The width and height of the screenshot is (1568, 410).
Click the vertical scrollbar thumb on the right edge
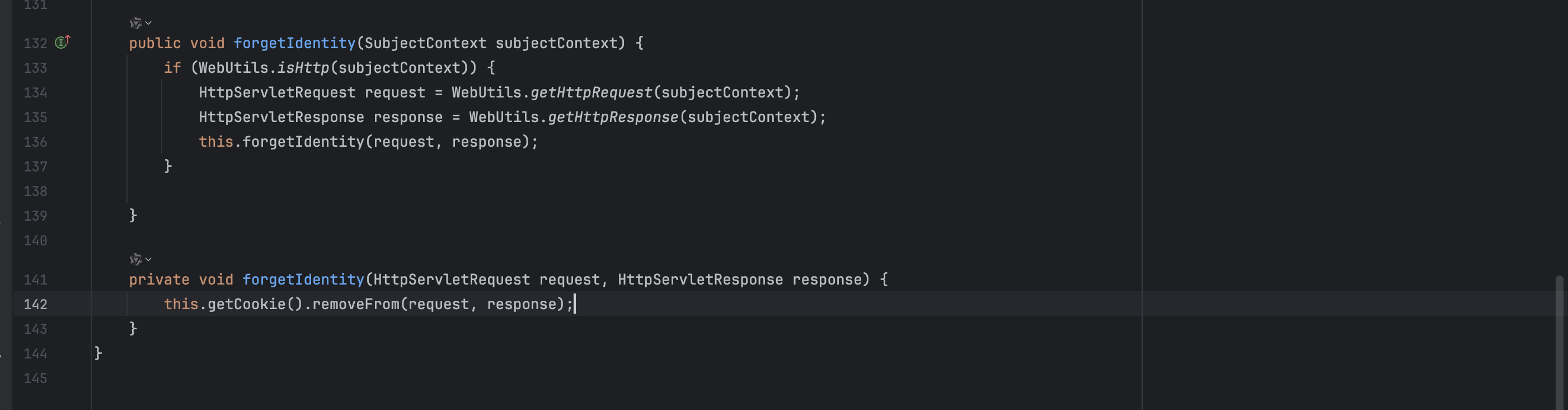1559,341
